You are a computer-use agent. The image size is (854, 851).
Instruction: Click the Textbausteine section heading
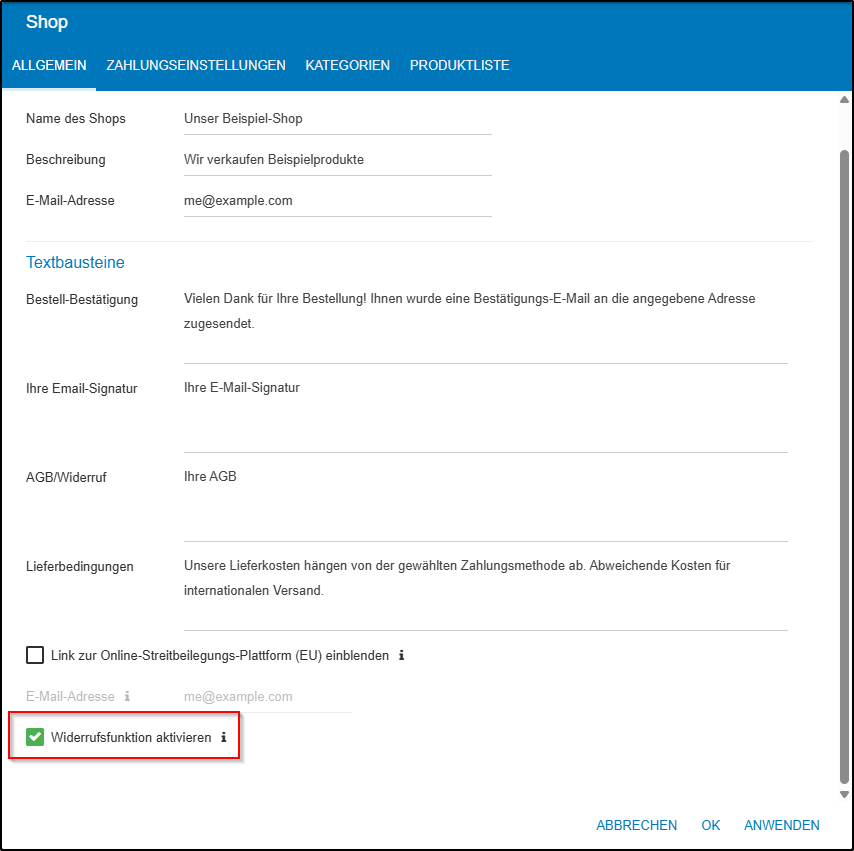pos(75,262)
